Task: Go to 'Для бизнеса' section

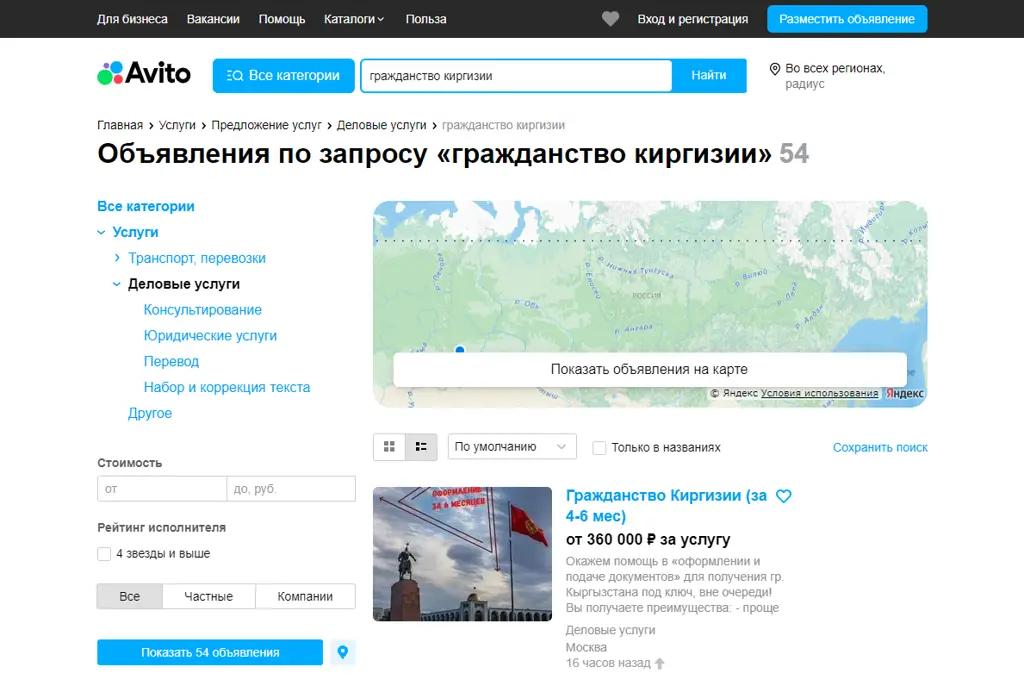Action: click(x=131, y=18)
